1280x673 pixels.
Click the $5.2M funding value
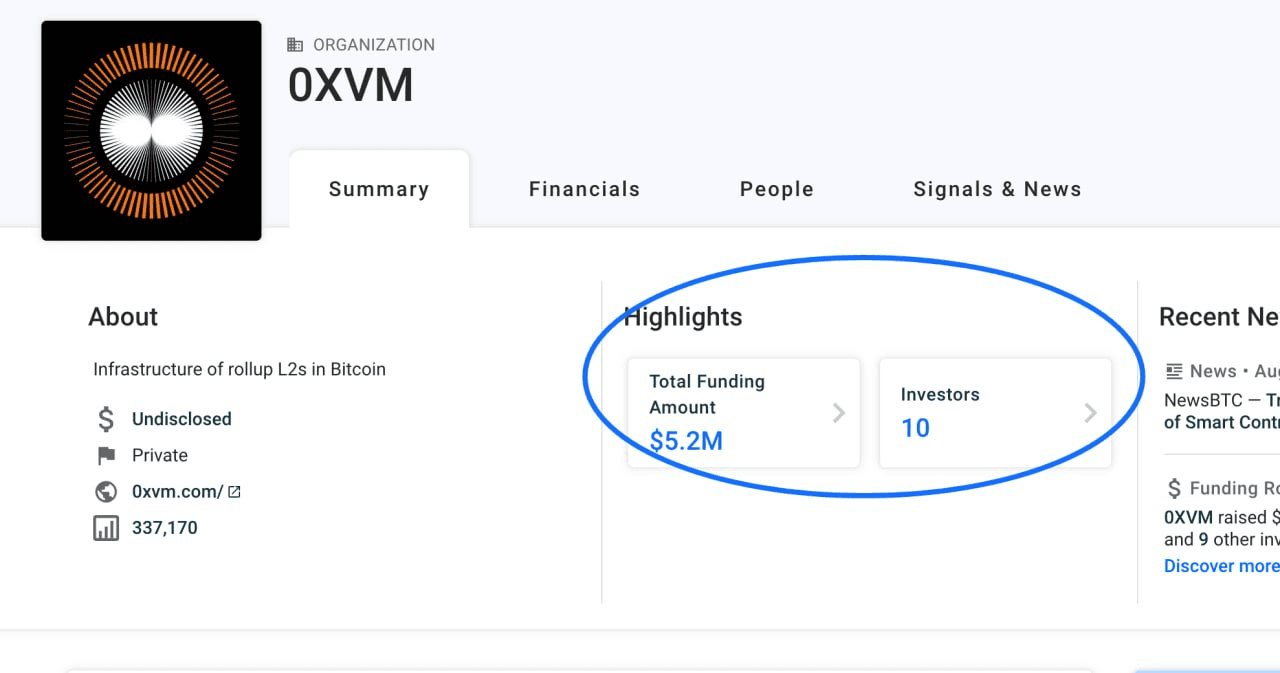(x=686, y=441)
